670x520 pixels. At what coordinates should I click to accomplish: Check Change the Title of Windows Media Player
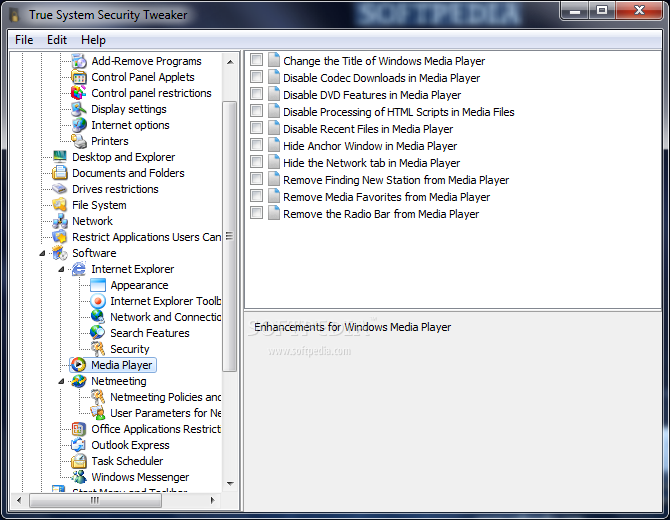[x=256, y=60]
